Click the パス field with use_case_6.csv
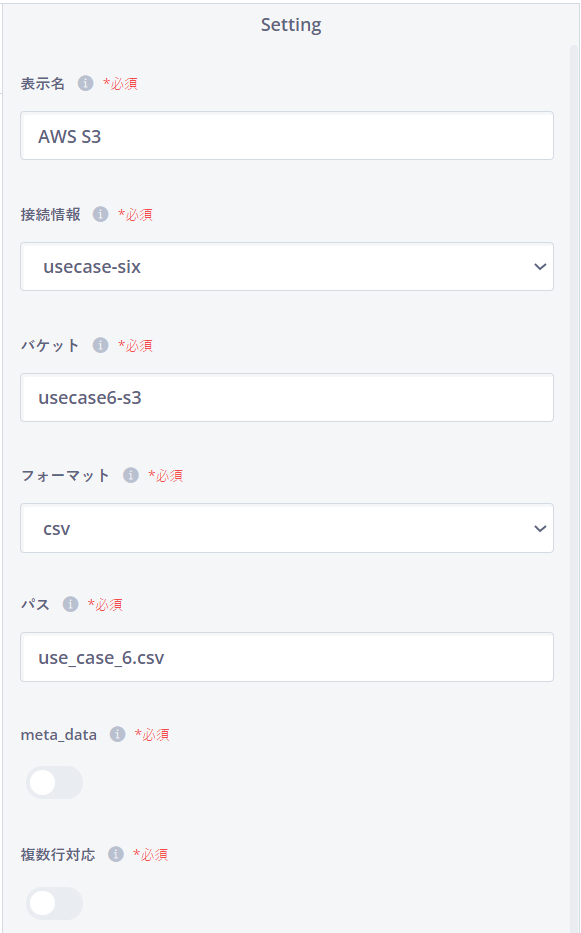The image size is (581, 933). click(x=287, y=657)
